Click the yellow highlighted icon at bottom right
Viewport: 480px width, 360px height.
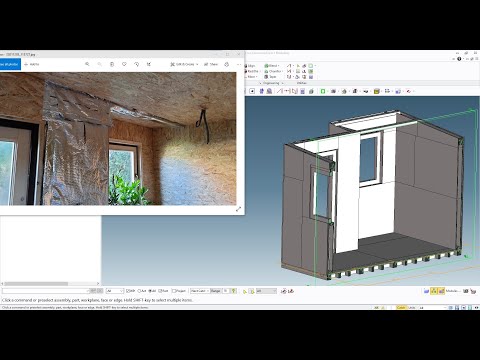pos(434,291)
